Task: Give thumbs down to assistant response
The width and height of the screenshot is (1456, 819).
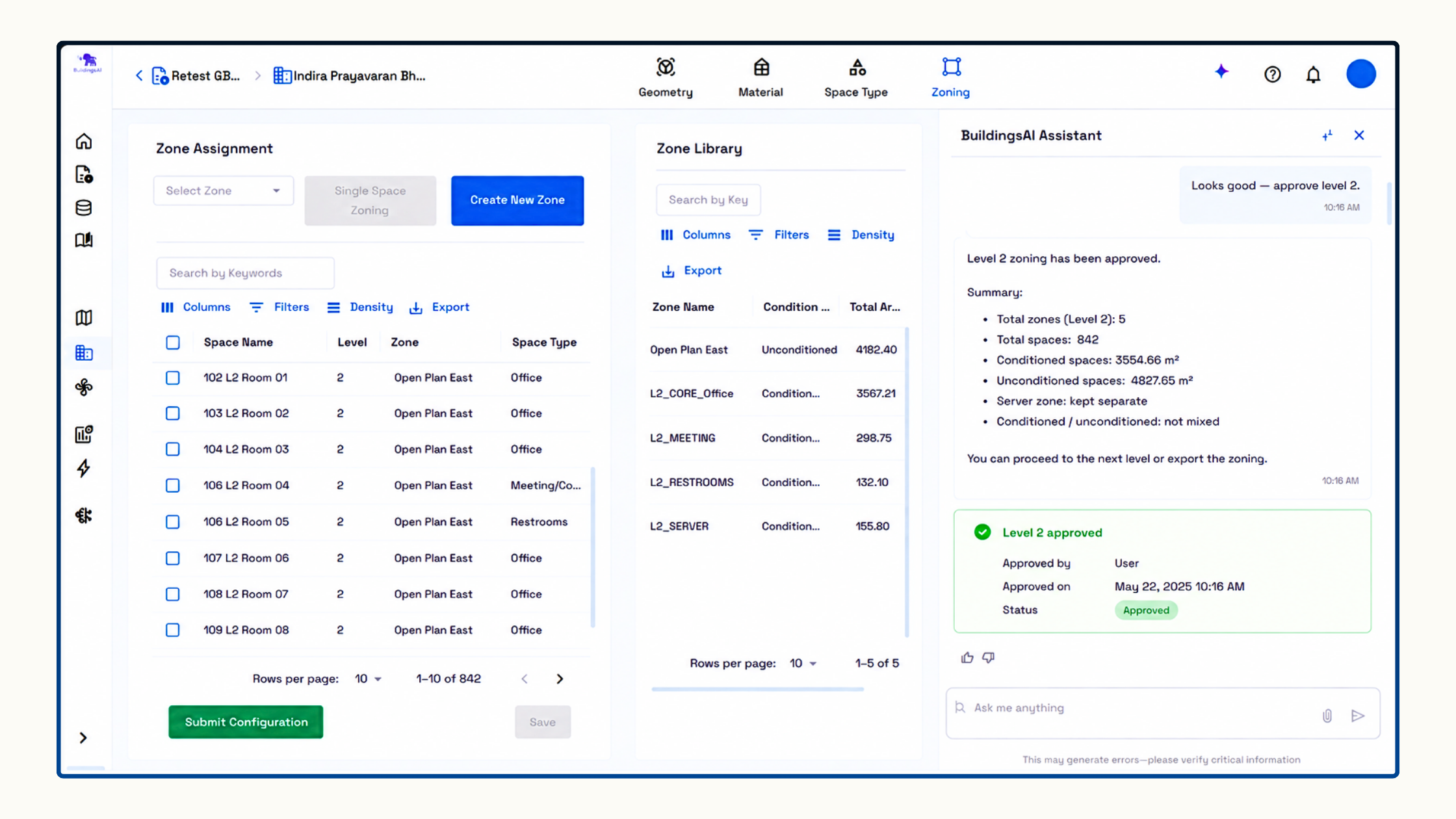Action: pyautogui.click(x=989, y=658)
